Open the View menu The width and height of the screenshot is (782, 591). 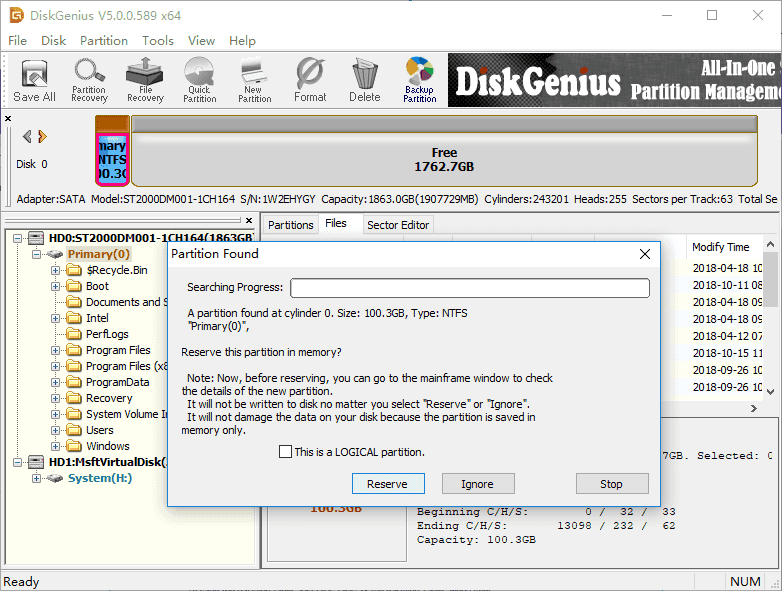(201, 40)
